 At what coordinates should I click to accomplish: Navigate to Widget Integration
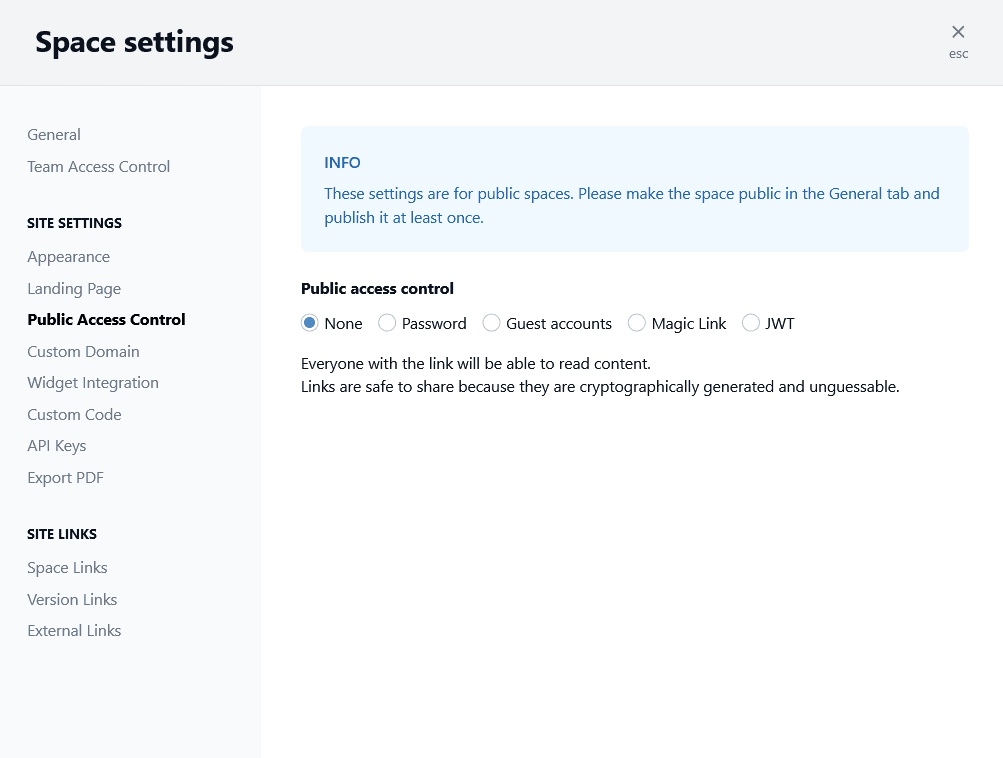pyautogui.click(x=93, y=383)
